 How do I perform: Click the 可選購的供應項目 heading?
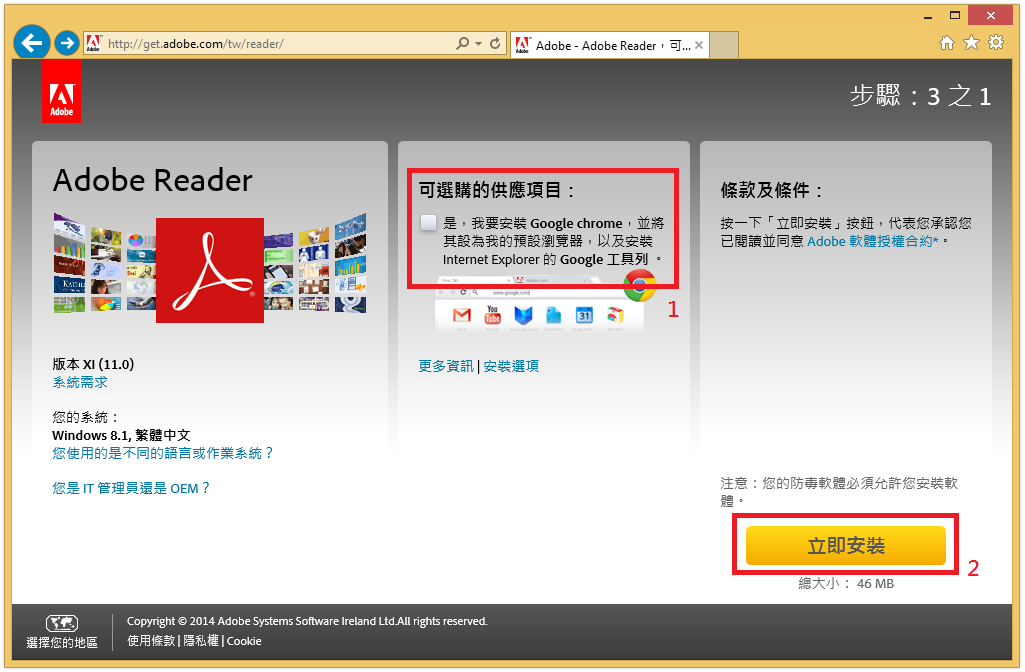[497, 190]
